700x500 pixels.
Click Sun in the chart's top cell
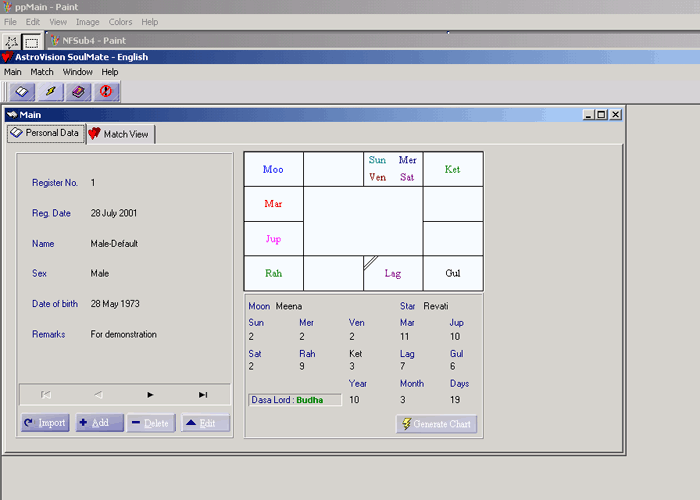(377, 160)
